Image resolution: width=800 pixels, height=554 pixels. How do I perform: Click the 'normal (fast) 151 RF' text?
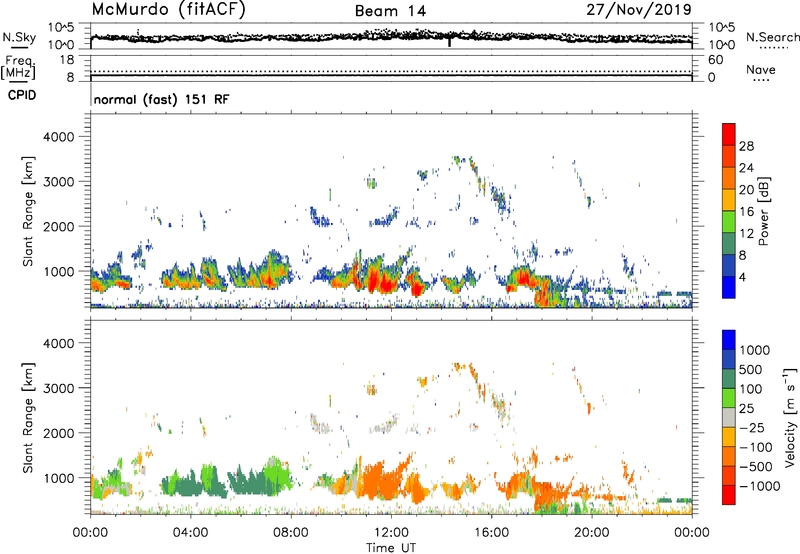click(x=161, y=99)
